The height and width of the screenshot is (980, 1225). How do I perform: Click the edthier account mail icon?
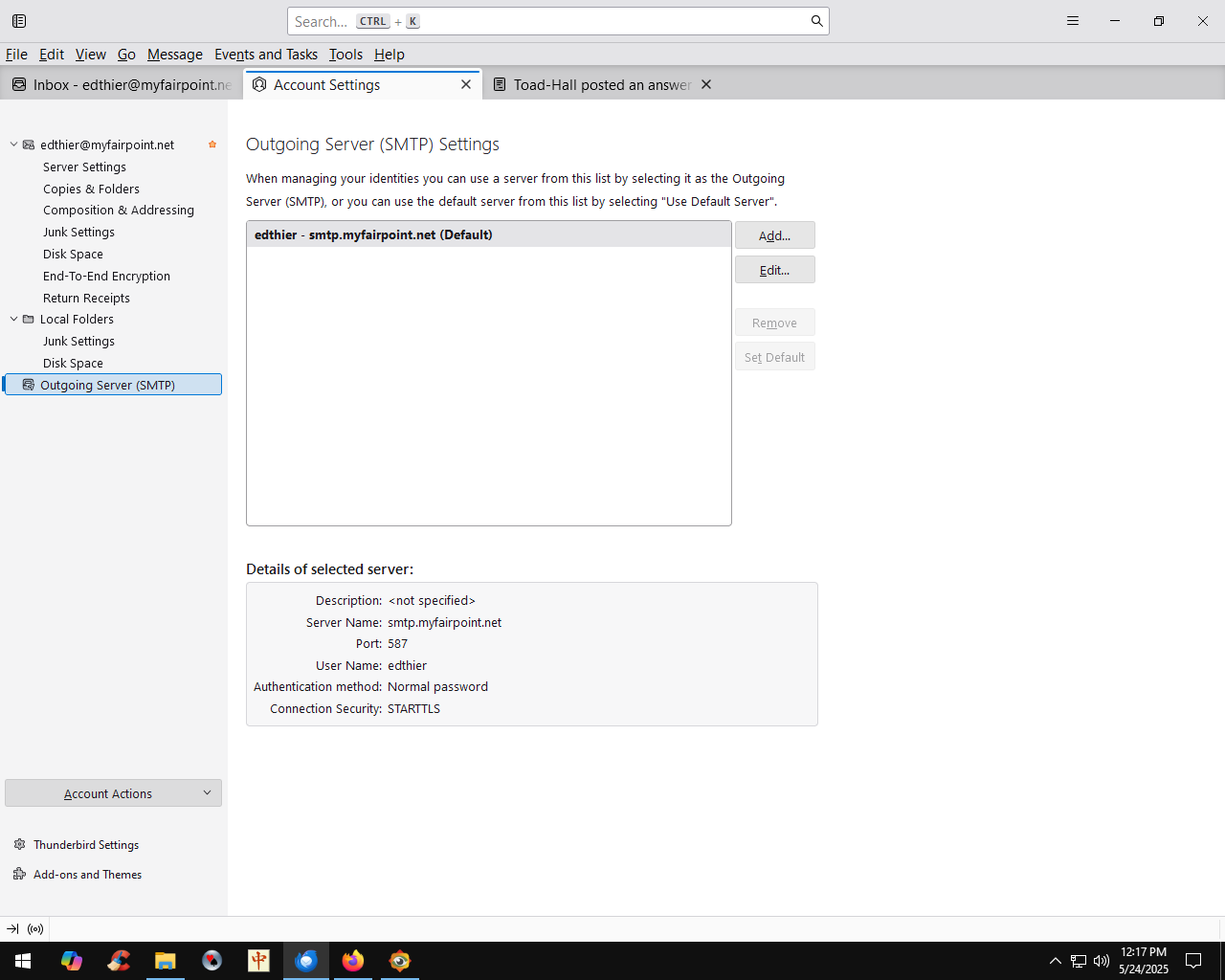click(x=29, y=145)
